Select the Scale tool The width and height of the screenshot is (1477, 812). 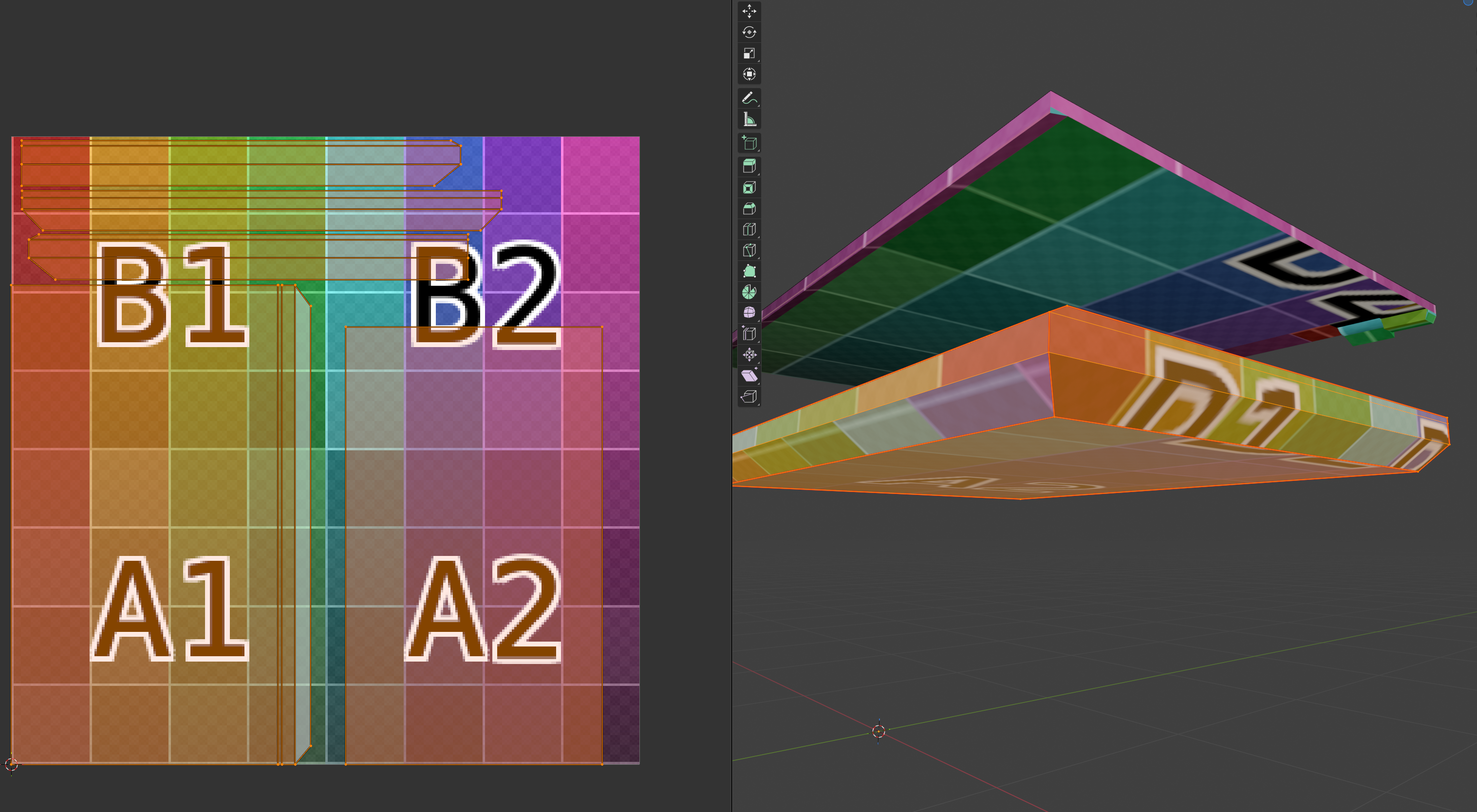[749, 53]
